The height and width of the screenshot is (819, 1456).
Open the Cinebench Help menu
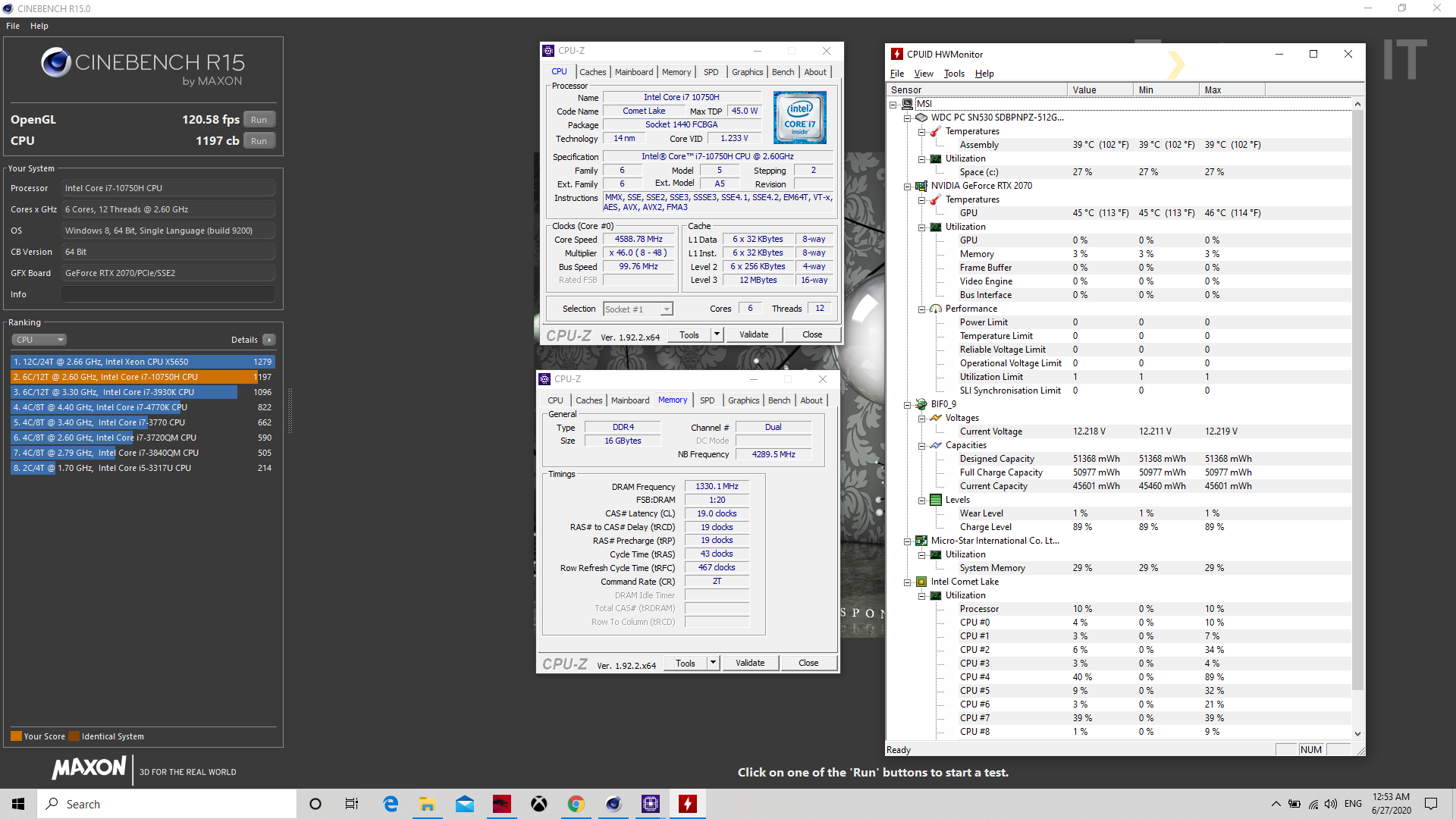pos(39,26)
